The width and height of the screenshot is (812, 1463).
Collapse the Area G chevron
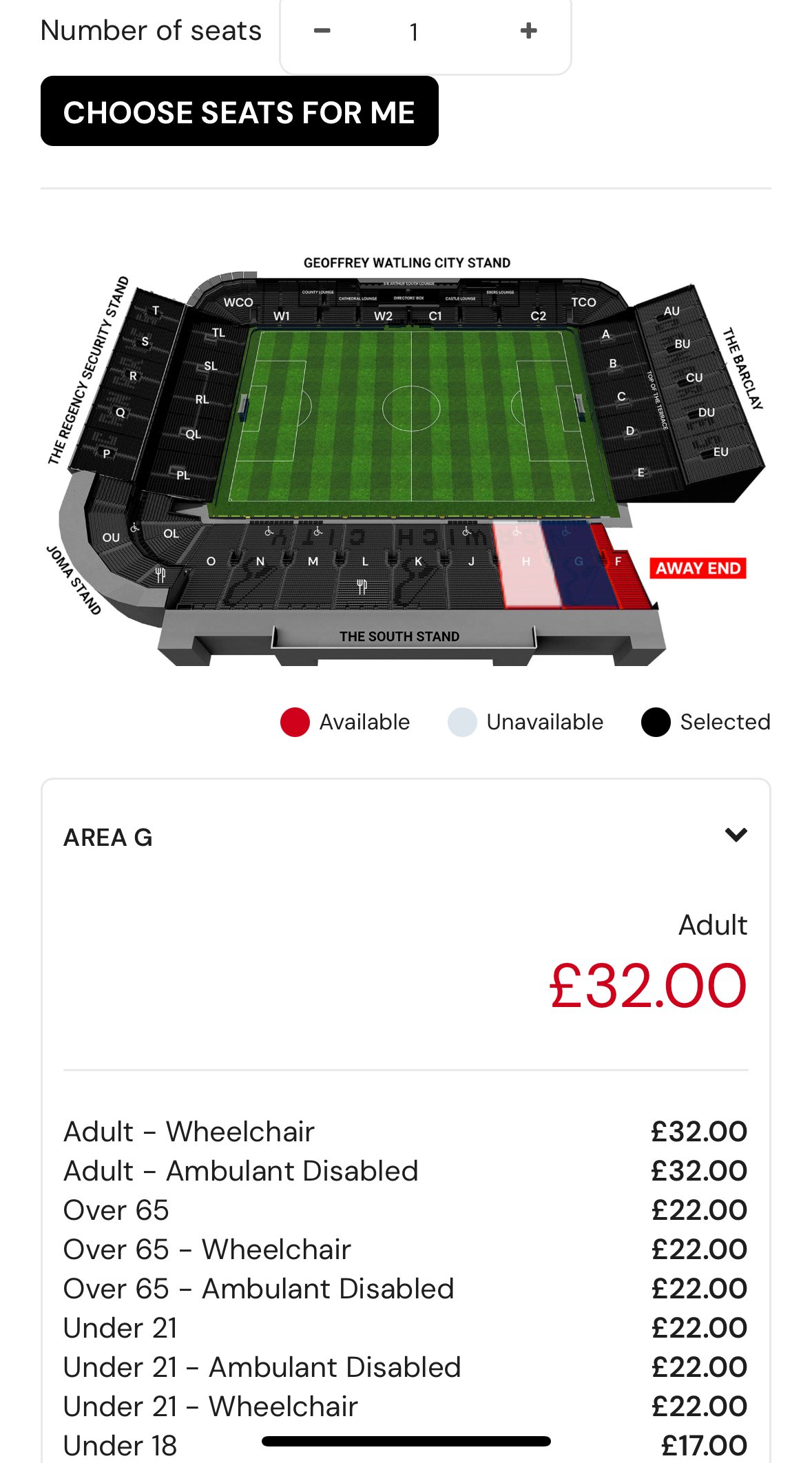tap(736, 836)
